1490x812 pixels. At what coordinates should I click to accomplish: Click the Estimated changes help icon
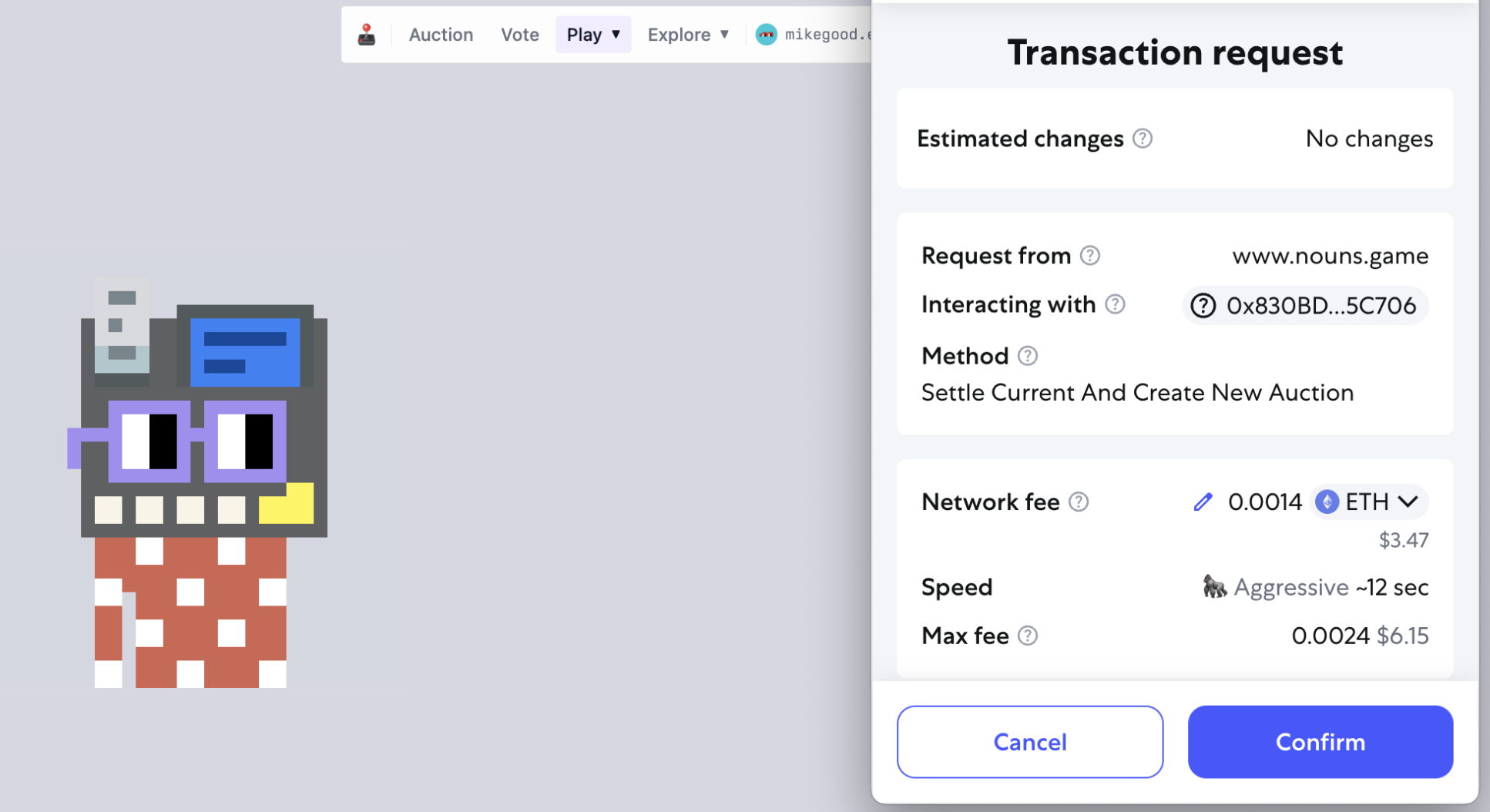pyautogui.click(x=1143, y=139)
